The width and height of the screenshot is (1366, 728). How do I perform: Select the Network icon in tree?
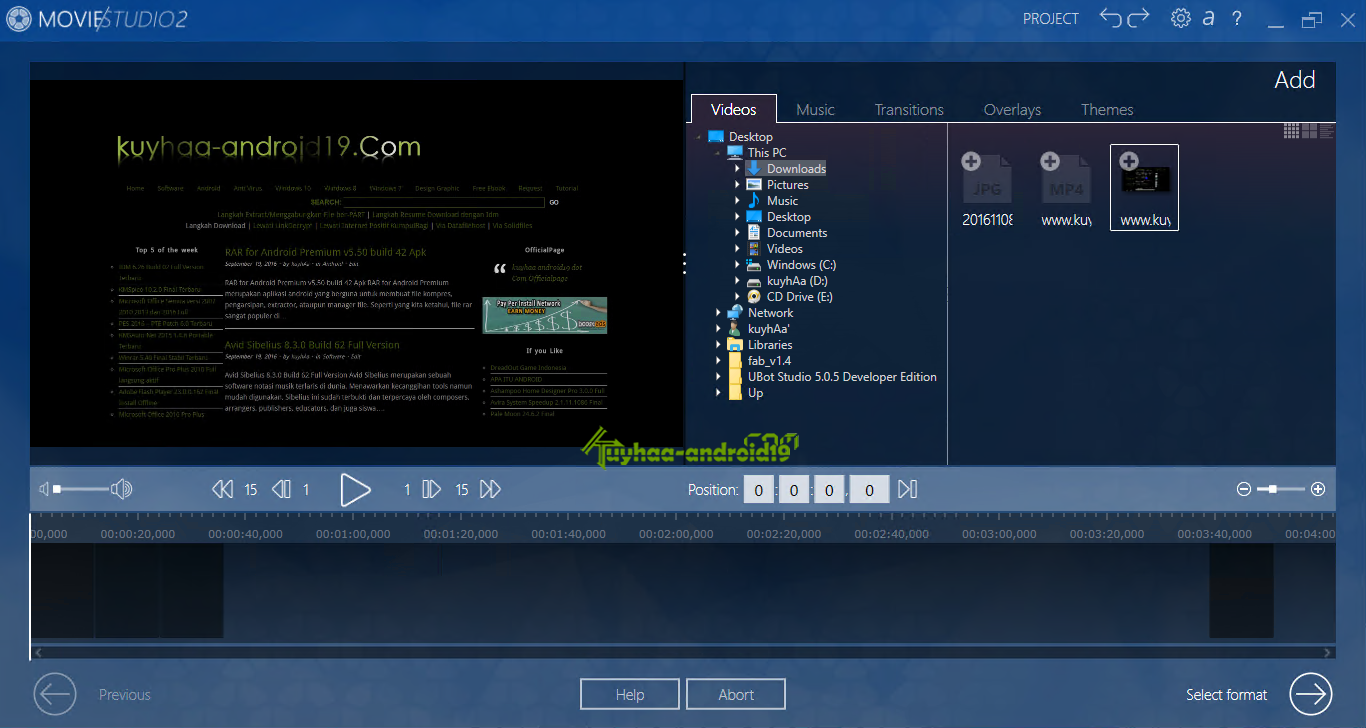tap(735, 313)
